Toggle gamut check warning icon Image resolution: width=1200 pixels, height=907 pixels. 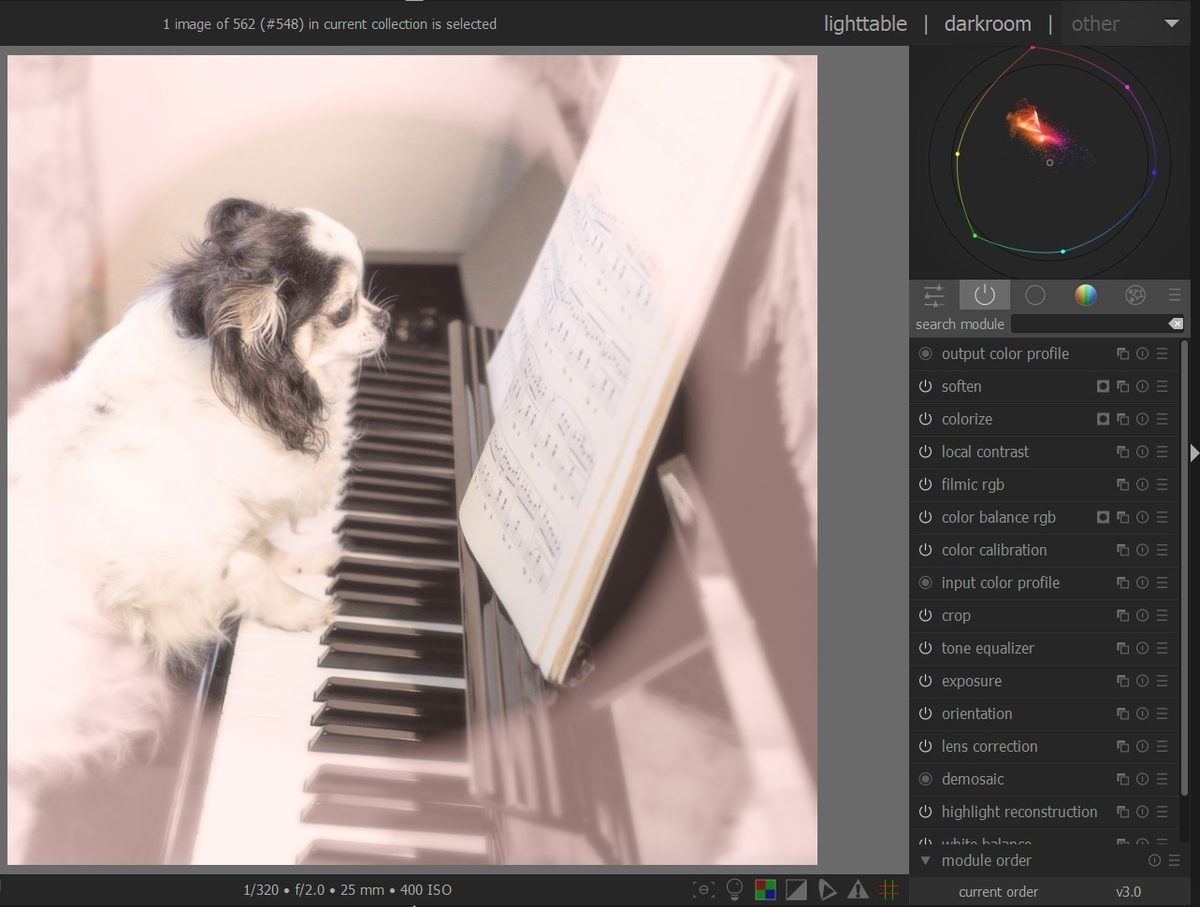click(858, 889)
